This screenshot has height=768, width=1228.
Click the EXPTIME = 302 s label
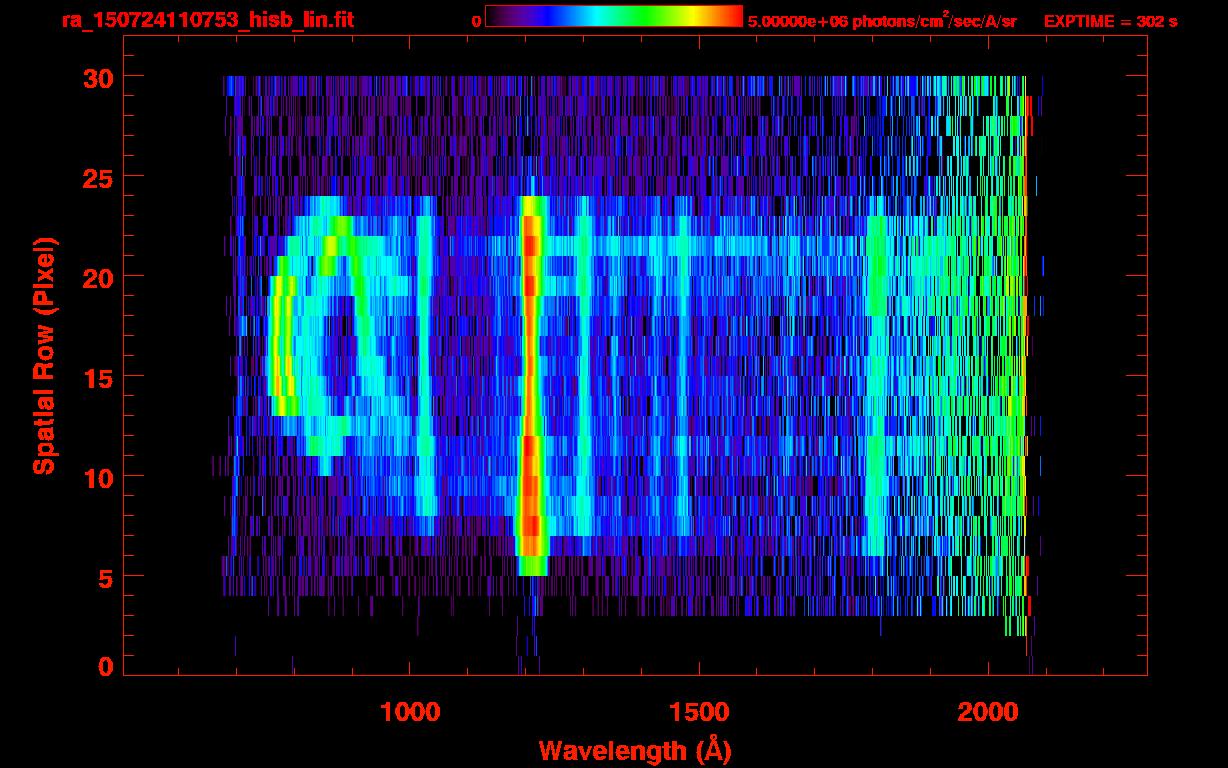(x=1110, y=21)
